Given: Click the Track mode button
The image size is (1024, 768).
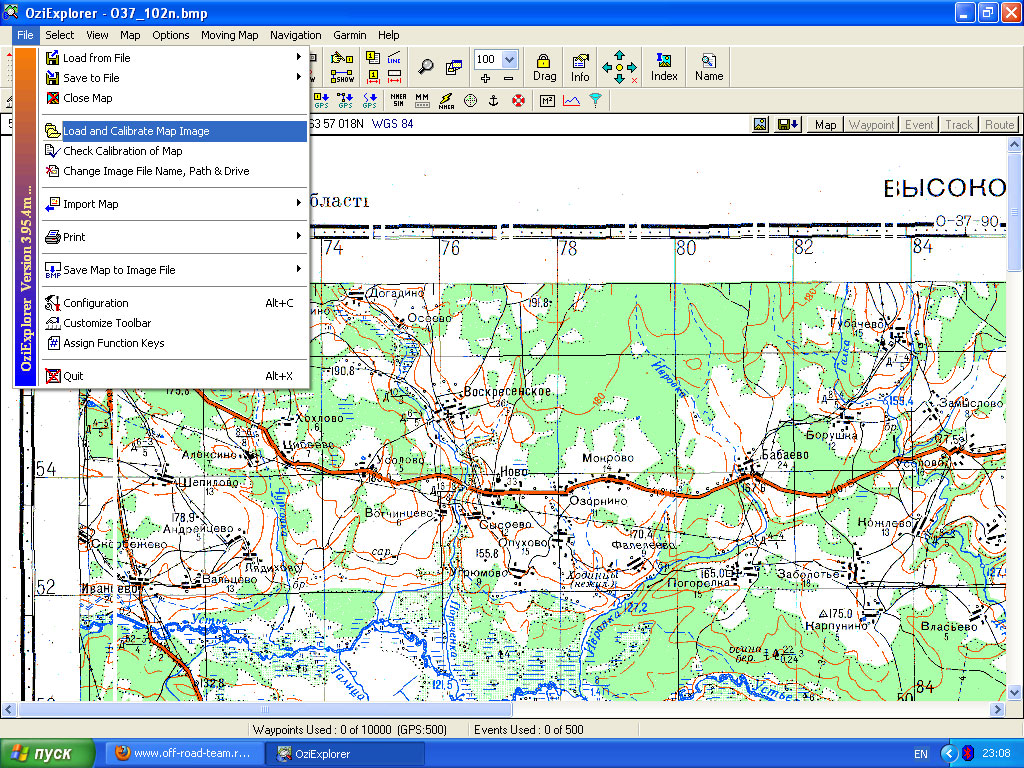Looking at the screenshot, I should pos(959,125).
